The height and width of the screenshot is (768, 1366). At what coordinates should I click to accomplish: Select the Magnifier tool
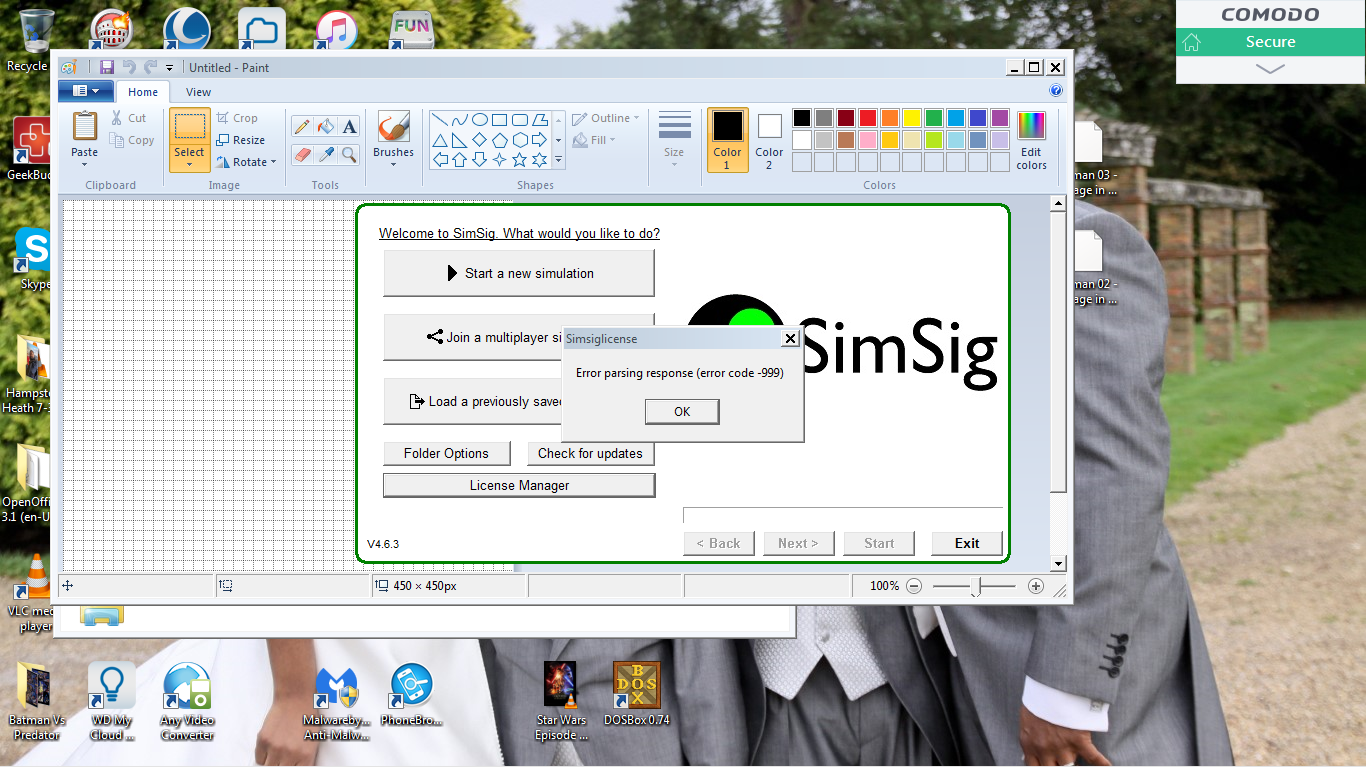tap(349, 154)
